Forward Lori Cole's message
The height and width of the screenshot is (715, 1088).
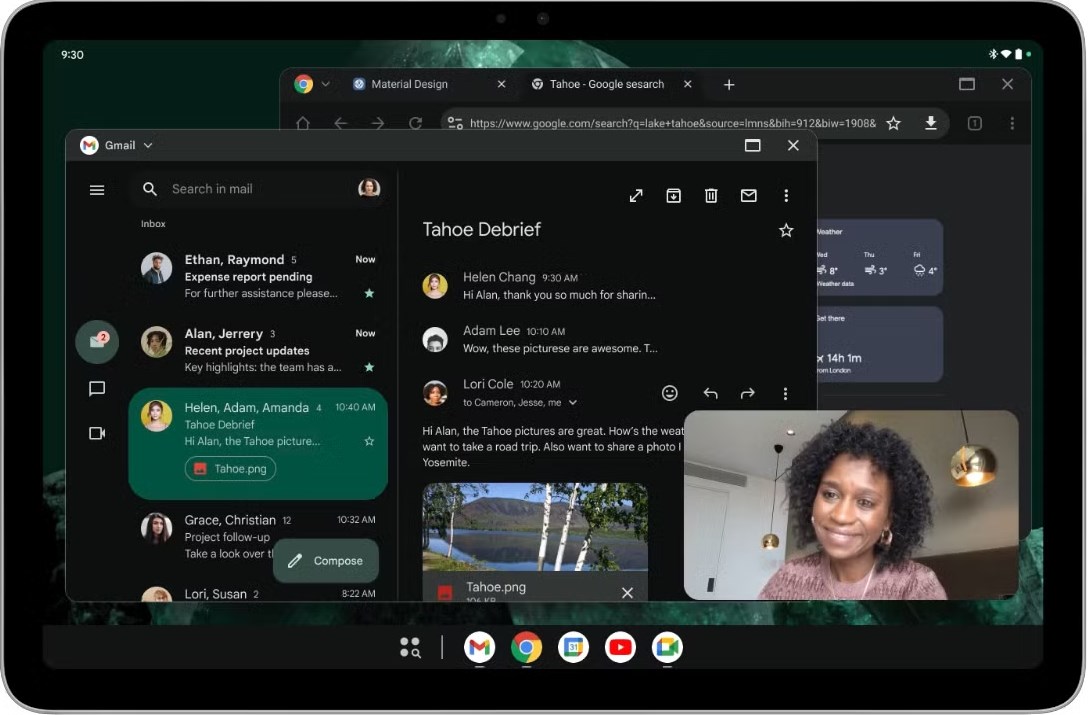click(x=747, y=394)
